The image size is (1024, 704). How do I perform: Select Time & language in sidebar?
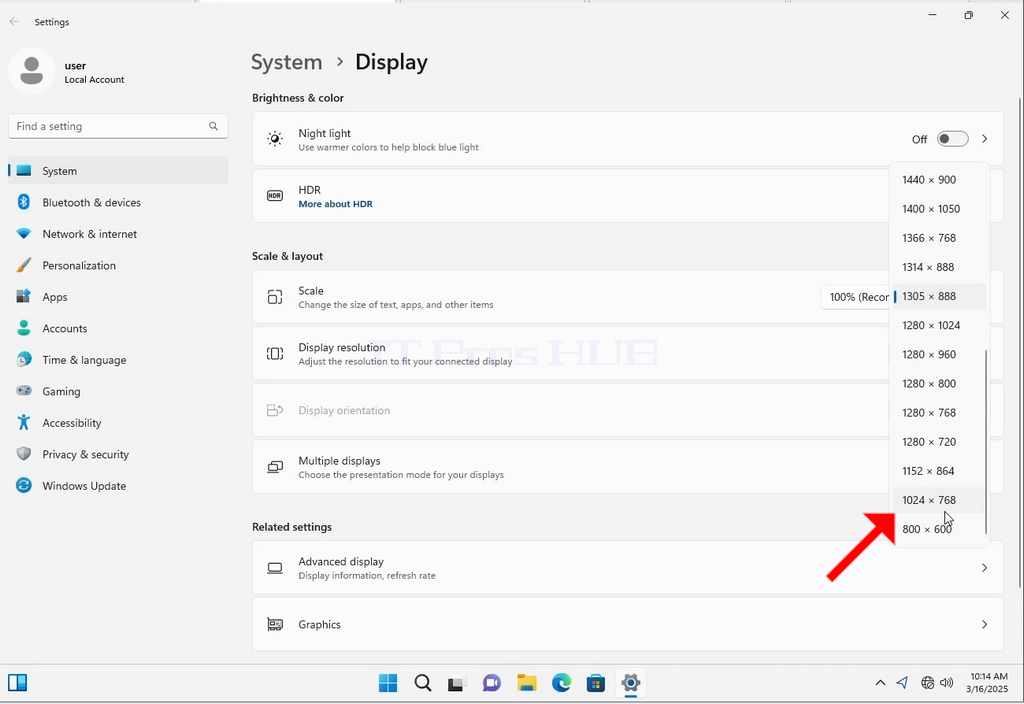point(118,360)
